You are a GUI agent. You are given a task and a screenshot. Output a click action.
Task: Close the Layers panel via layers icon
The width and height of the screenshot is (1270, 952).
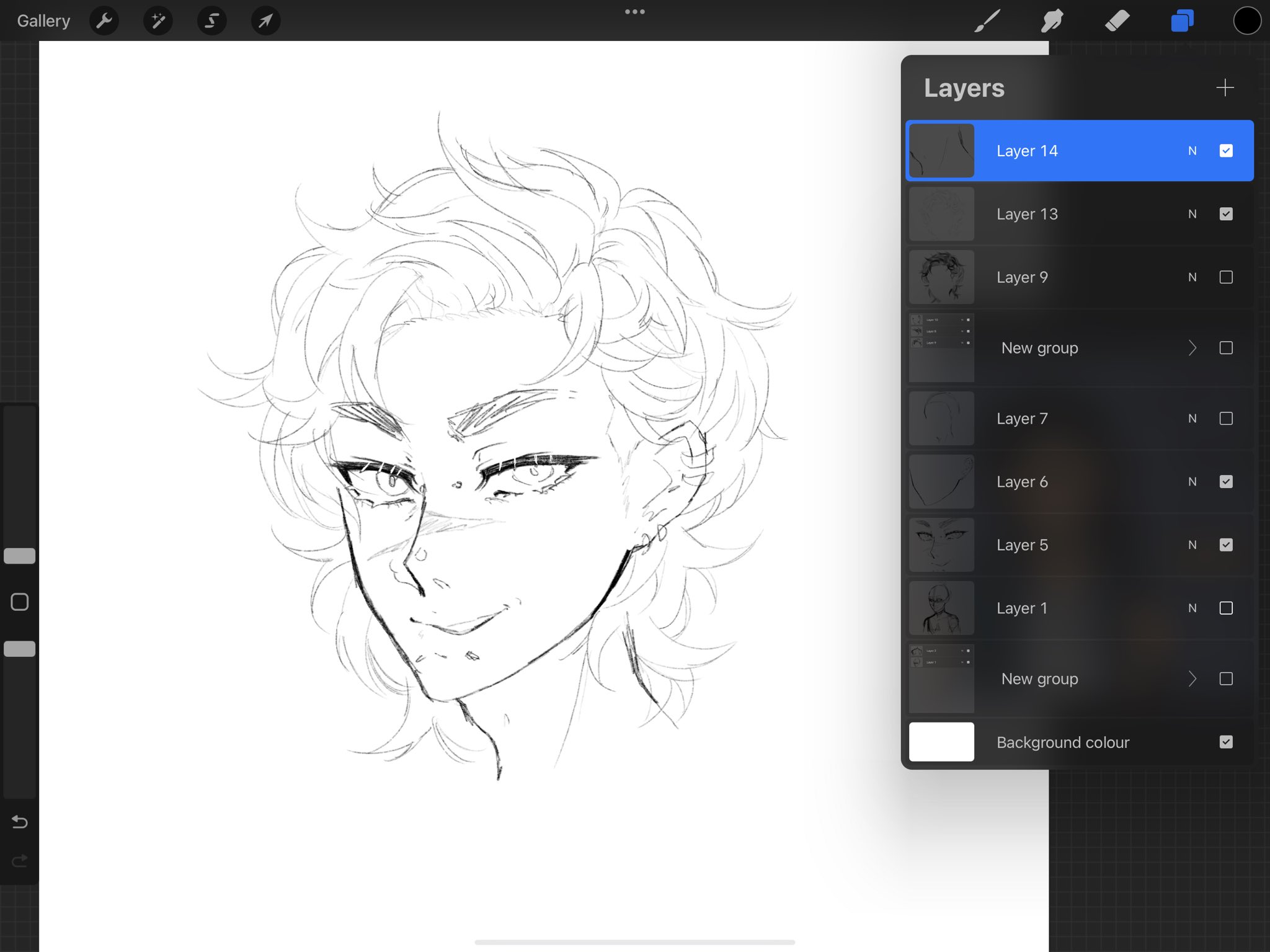coord(1182,21)
